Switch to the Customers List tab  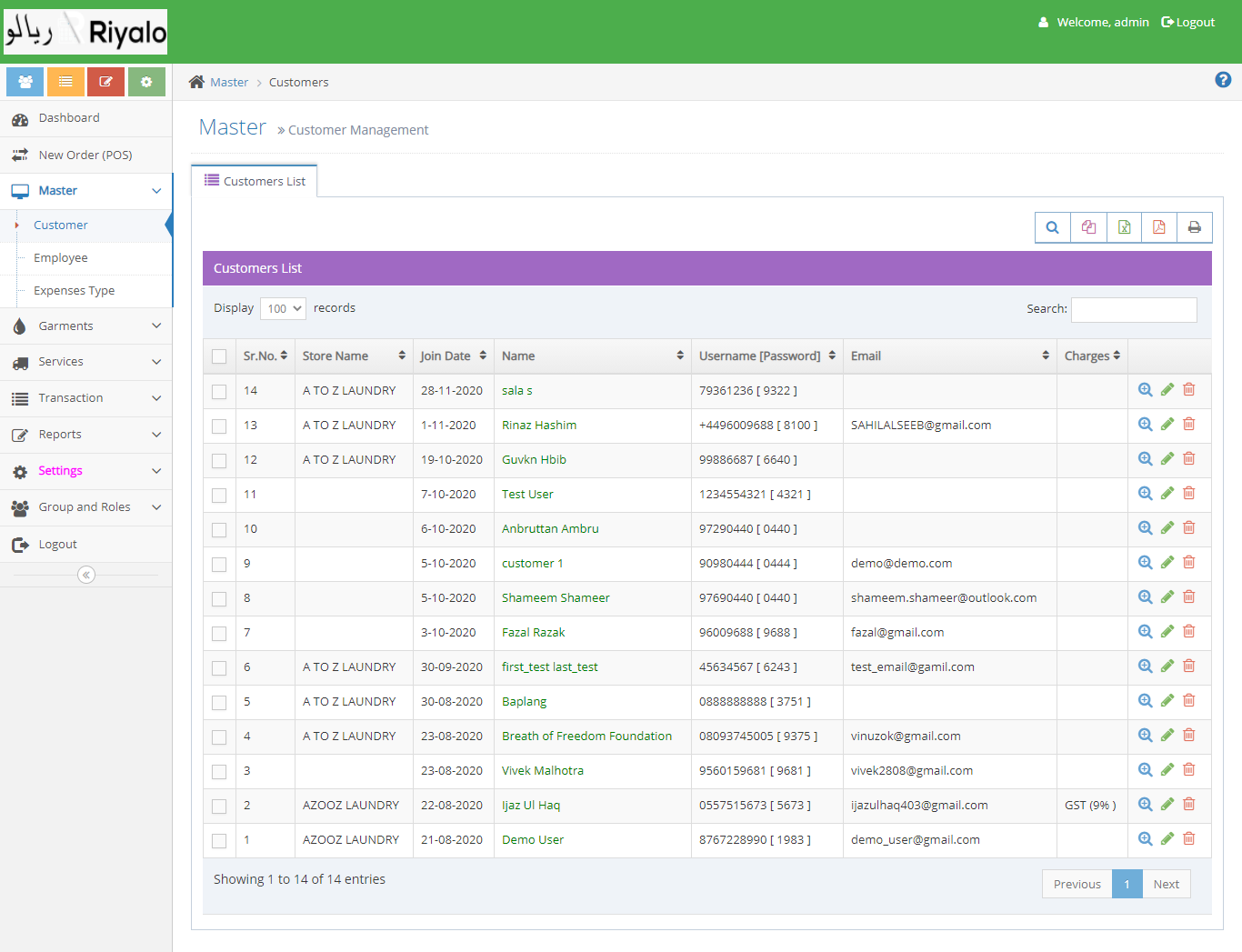pyautogui.click(x=255, y=181)
